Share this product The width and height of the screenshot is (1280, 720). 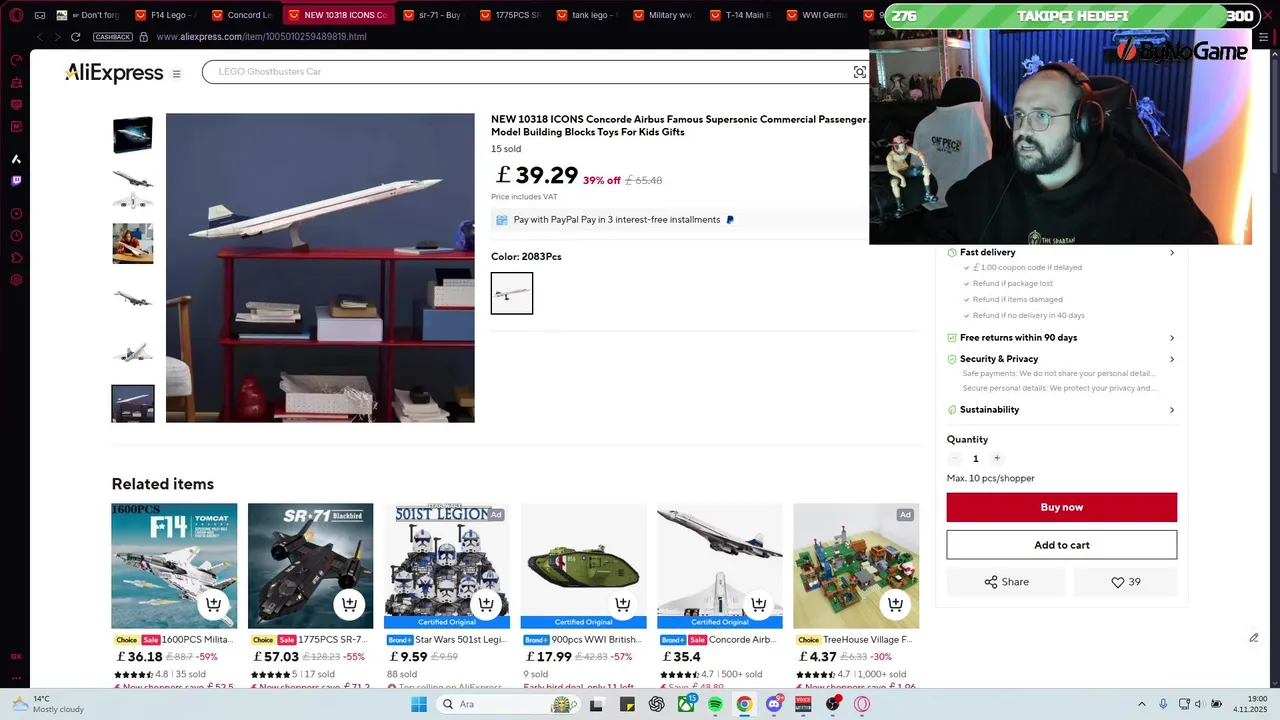(x=1006, y=582)
